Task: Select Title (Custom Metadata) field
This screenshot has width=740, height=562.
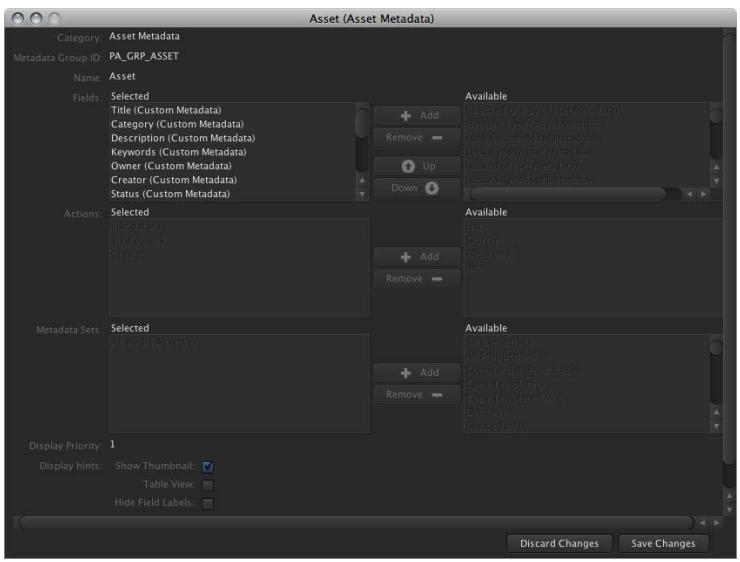Action: tap(166, 110)
